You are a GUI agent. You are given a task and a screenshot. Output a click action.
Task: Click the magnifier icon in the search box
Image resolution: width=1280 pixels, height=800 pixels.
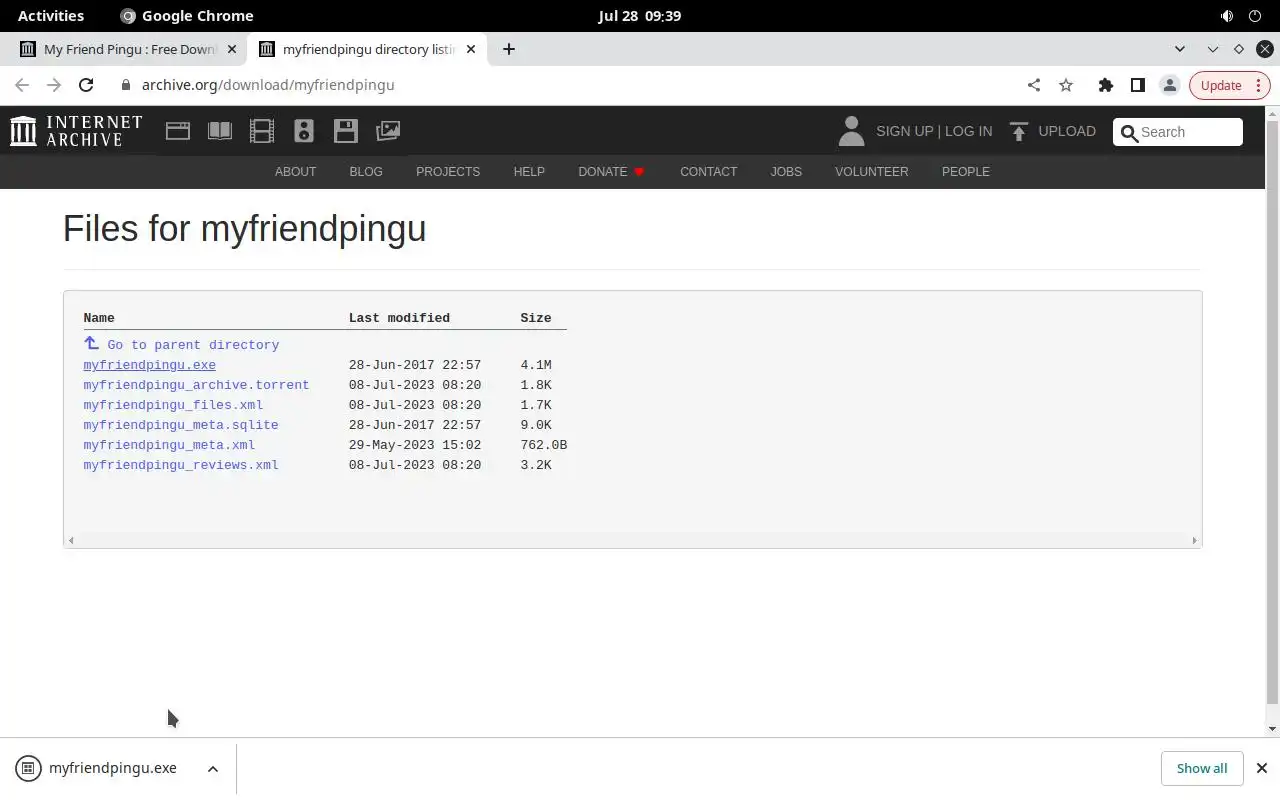click(1130, 132)
